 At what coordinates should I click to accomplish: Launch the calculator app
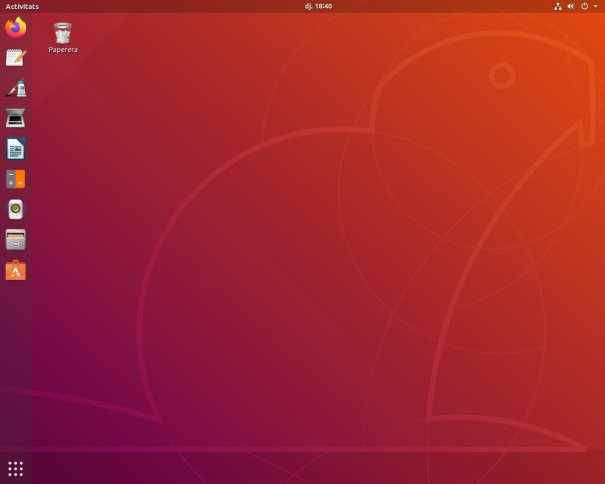point(16,179)
